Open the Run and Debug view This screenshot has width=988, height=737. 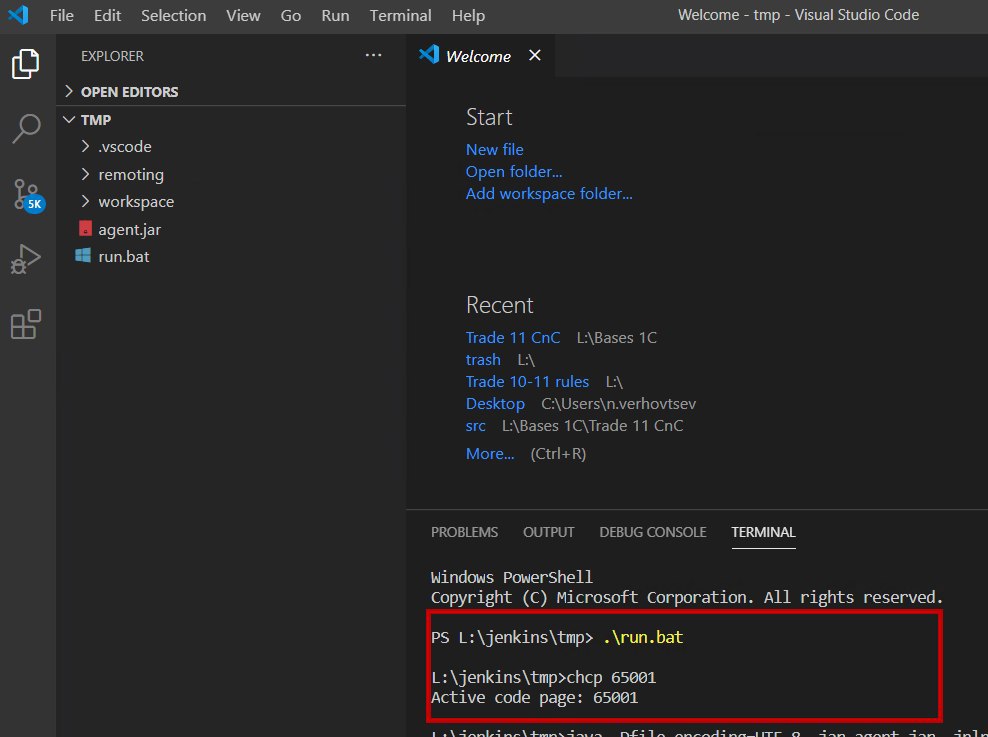(26, 259)
